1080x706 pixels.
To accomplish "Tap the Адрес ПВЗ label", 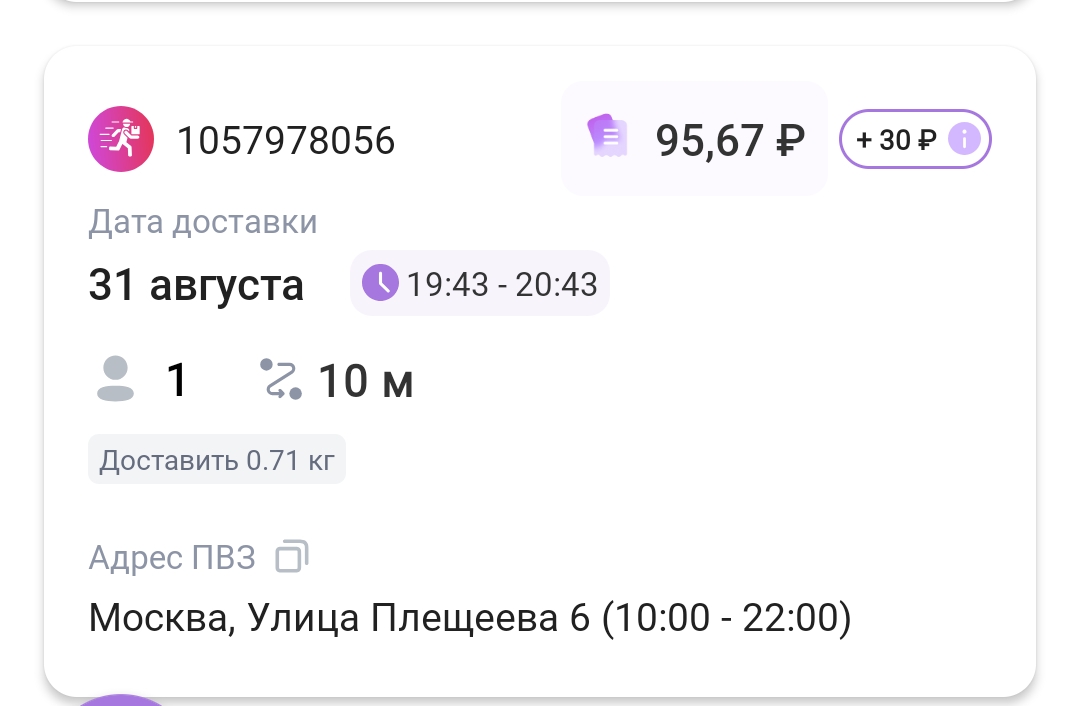I will pyautogui.click(x=172, y=557).
